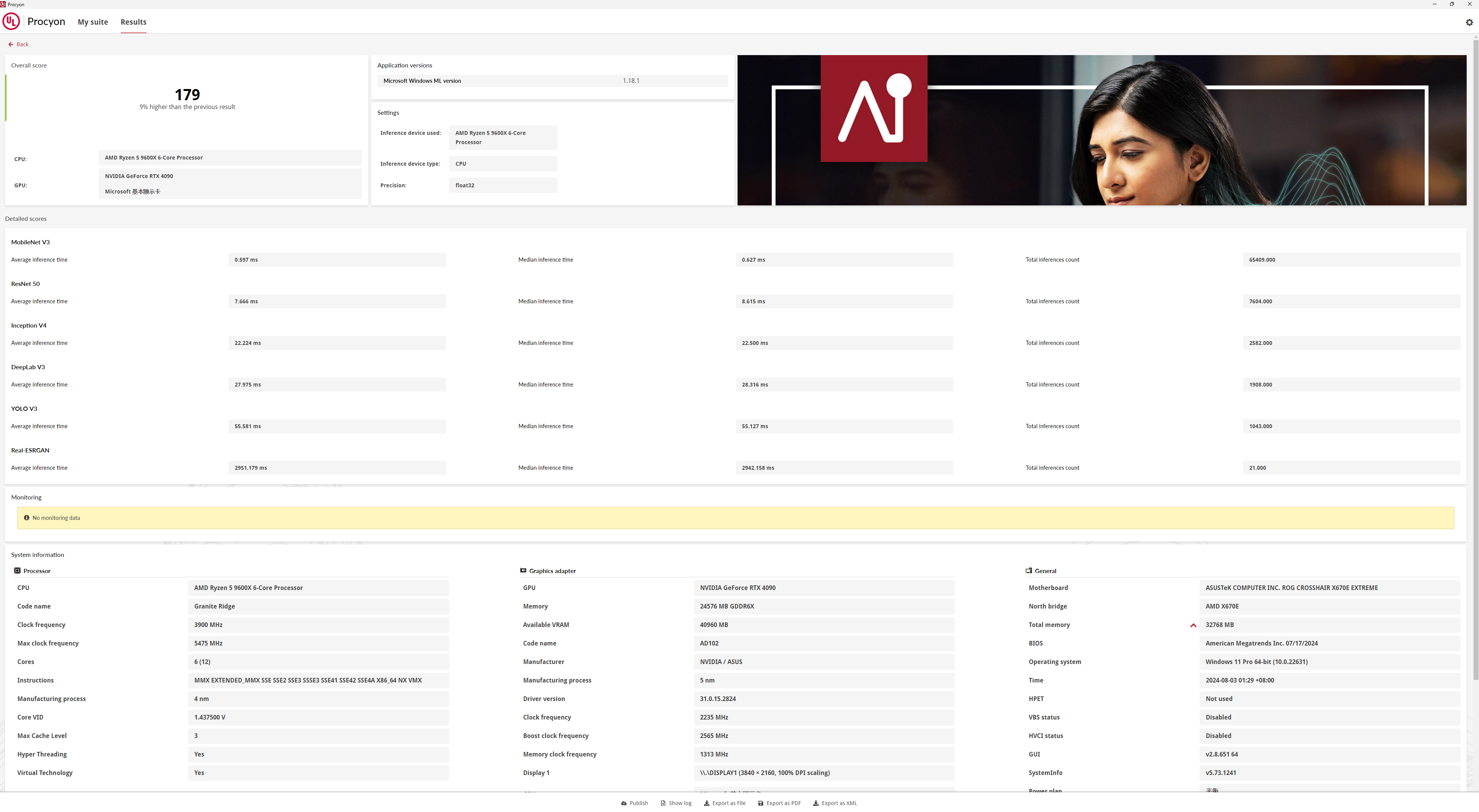This screenshot has height=812, width=1479.
Task: Click the Boost clock frequency value 2565 MHz
Action: pyautogui.click(x=824, y=736)
